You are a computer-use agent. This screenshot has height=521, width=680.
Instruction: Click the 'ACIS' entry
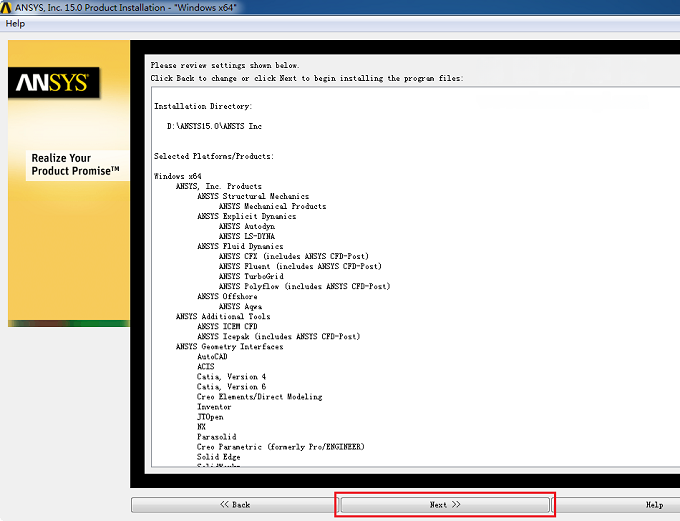pos(206,367)
